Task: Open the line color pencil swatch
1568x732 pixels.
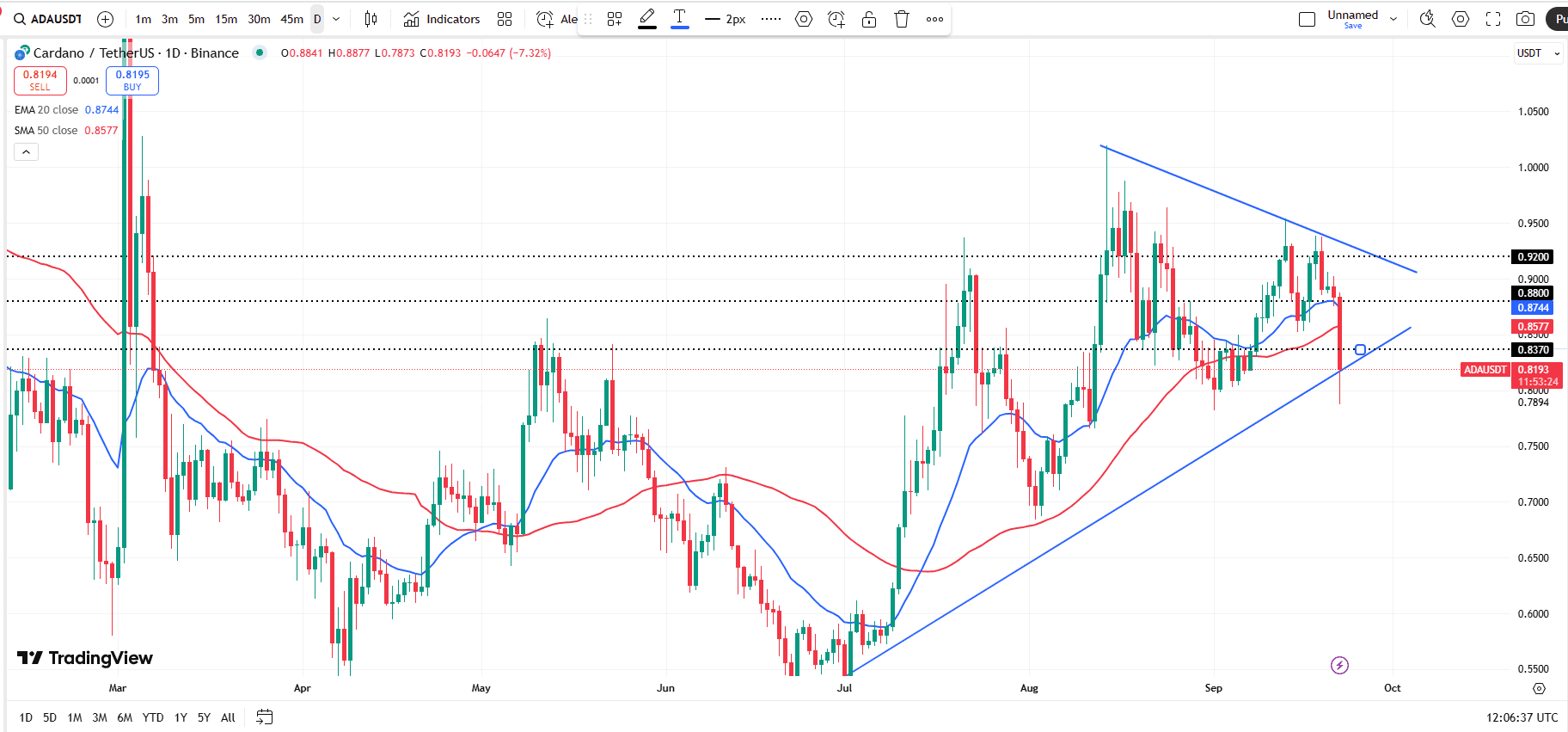Action: [x=647, y=19]
